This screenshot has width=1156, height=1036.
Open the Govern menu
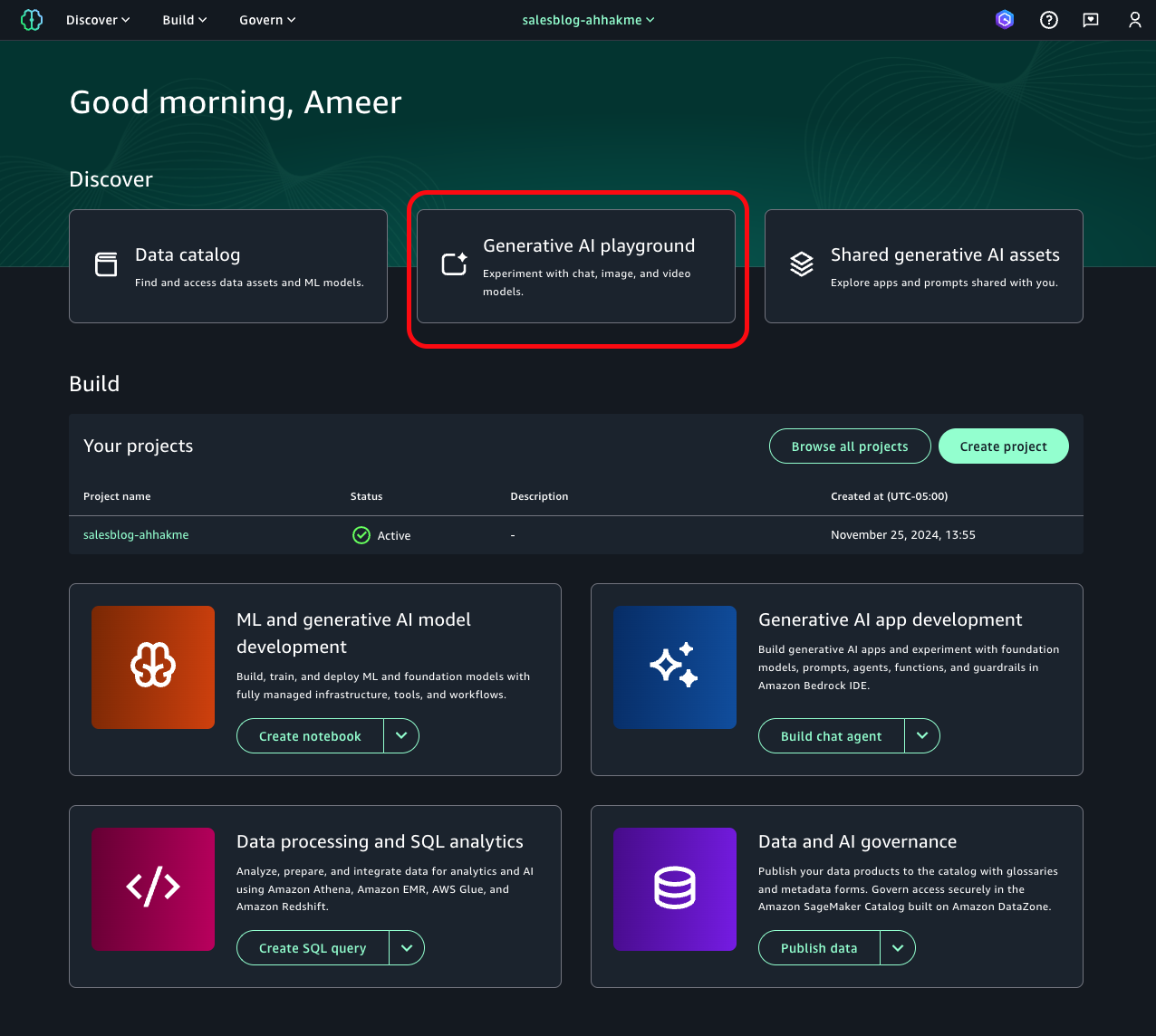pos(266,19)
